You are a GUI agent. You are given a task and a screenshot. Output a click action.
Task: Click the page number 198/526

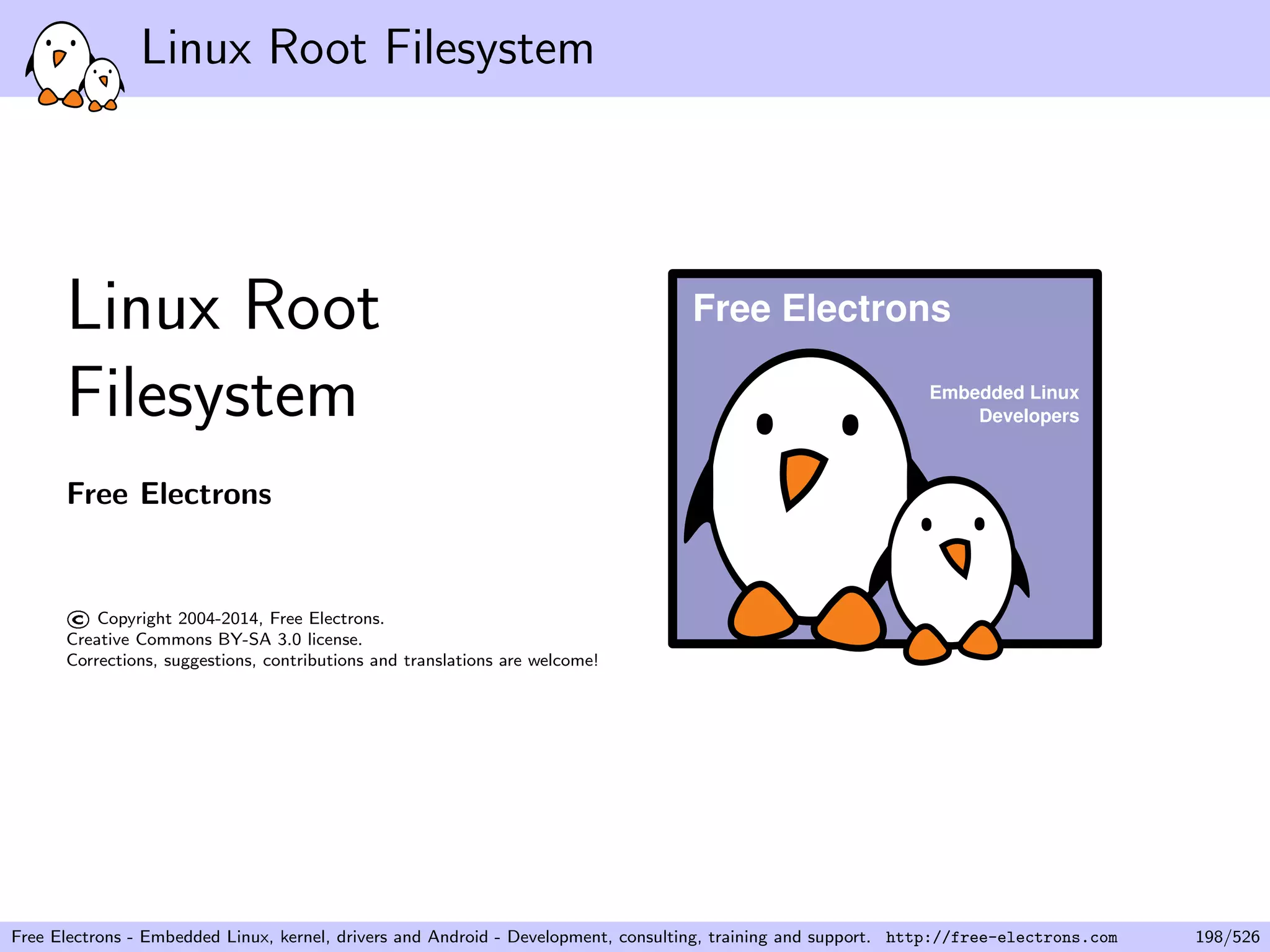[1227, 937]
